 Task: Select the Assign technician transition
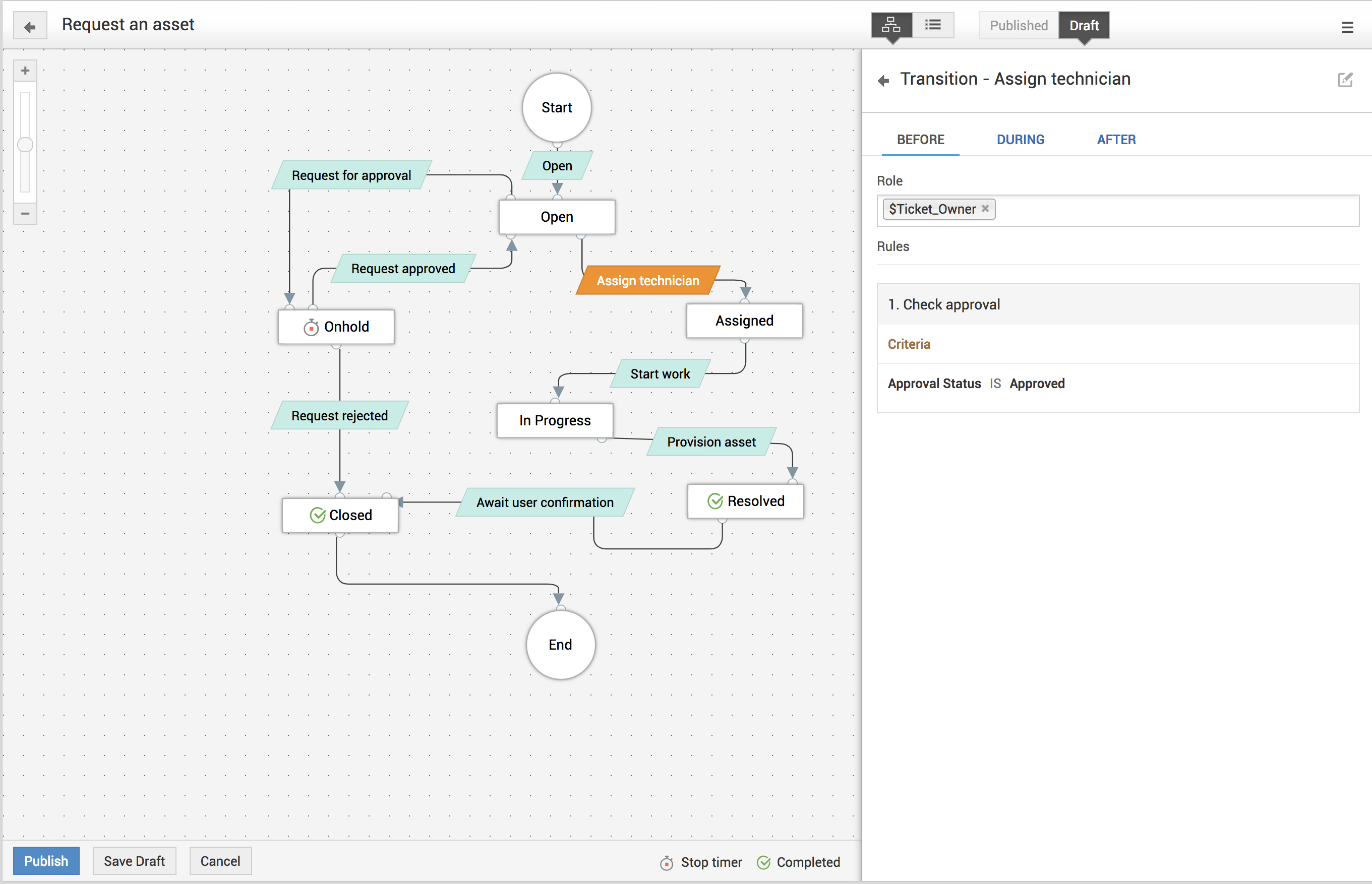pos(647,281)
